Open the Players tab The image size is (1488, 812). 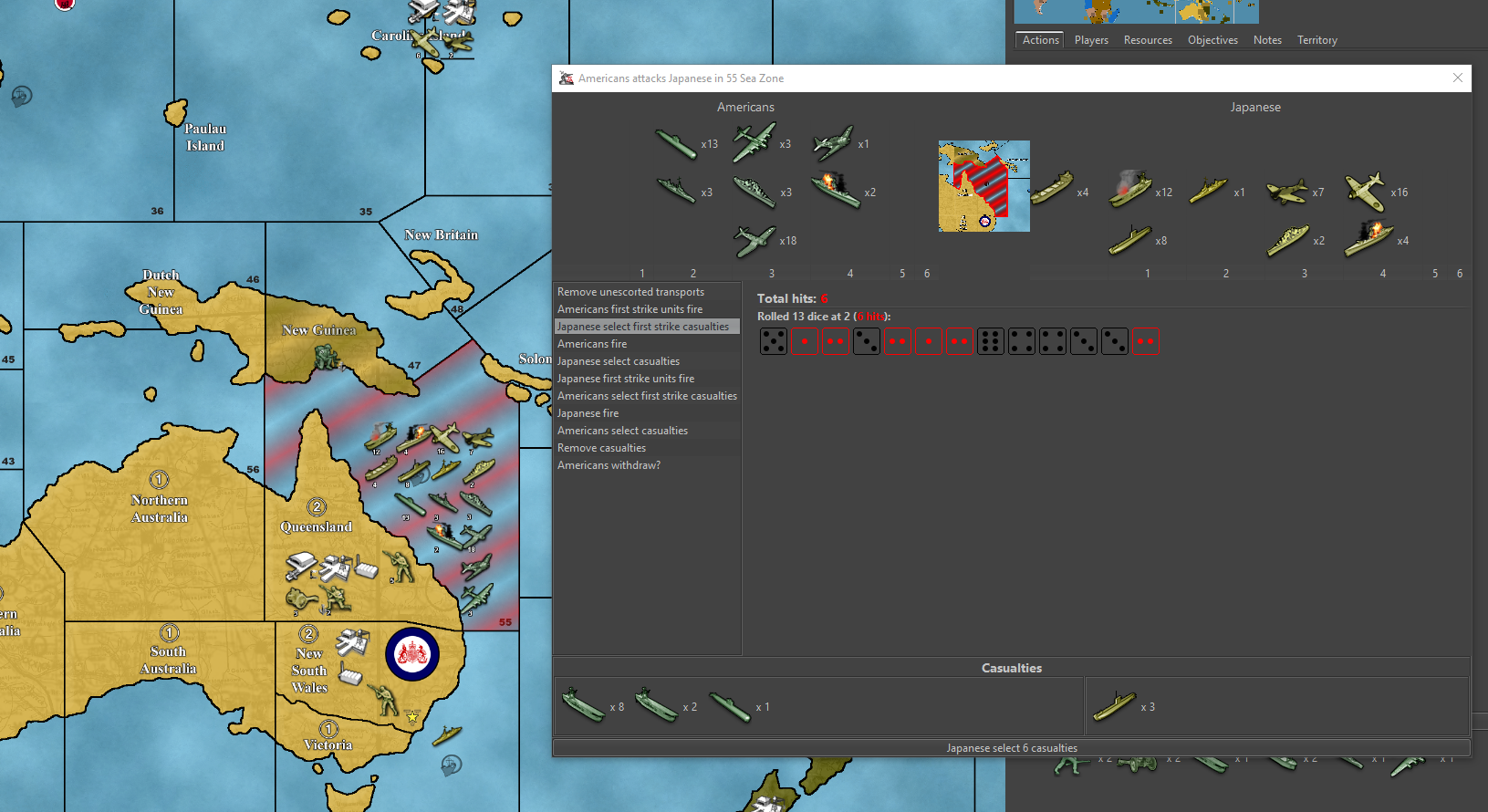pos(1091,40)
